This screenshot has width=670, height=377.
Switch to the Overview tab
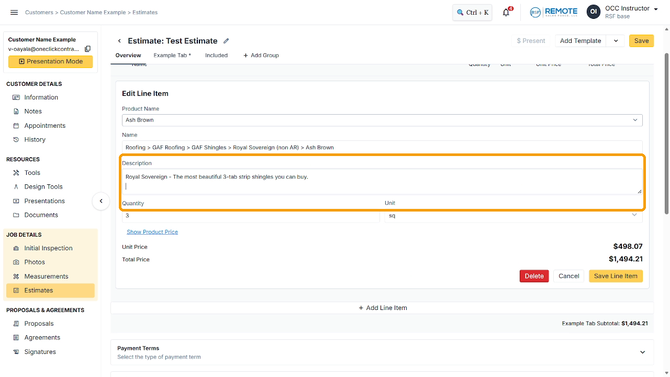tap(128, 56)
